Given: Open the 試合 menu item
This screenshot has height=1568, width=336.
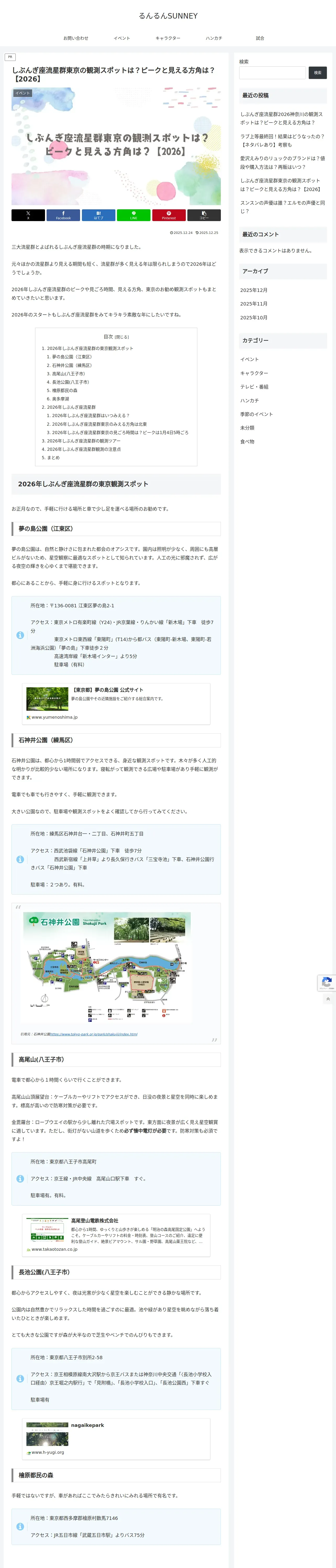Looking at the screenshot, I should pyautogui.click(x=260, y=38).
